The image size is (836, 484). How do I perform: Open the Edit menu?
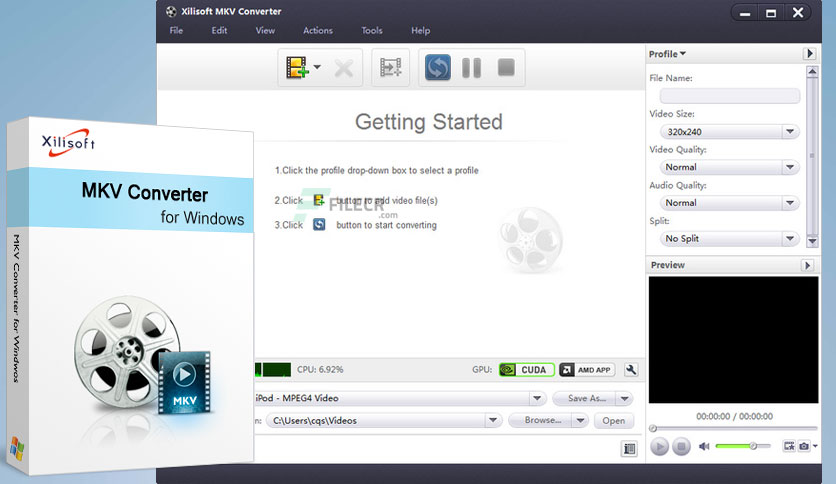(219, 30)
